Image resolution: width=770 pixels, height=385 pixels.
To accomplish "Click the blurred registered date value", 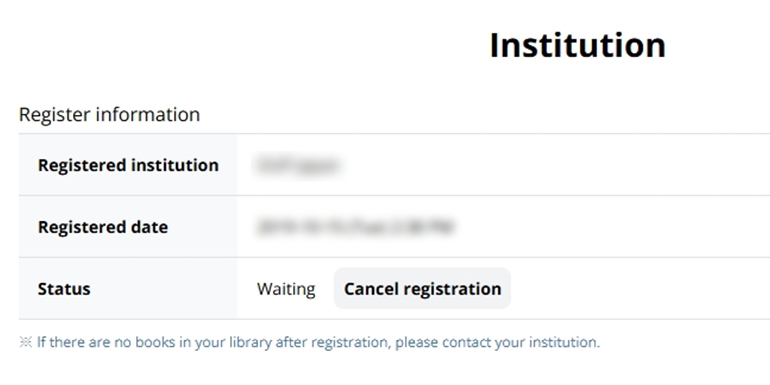I will tap(355, 227).
